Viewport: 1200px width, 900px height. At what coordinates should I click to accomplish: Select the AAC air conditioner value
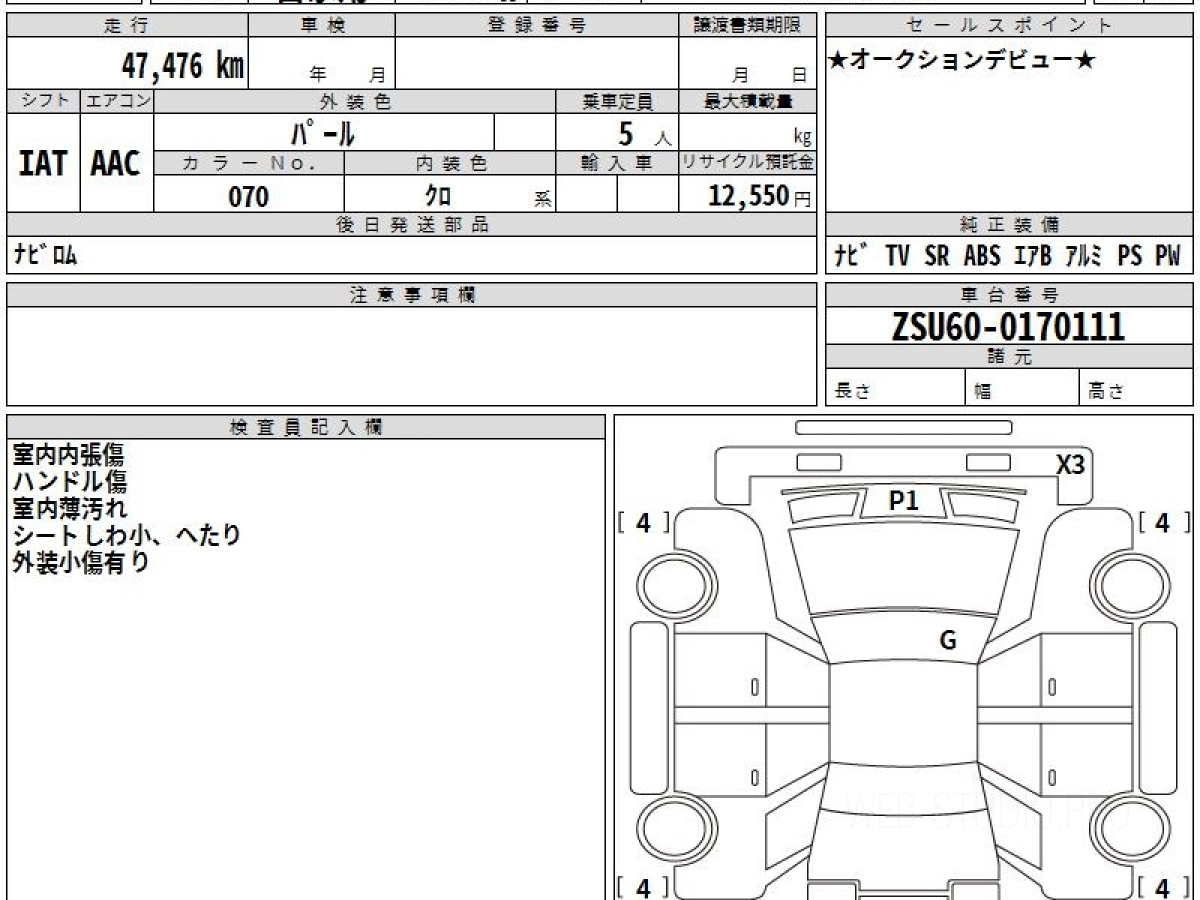[116, 164]
